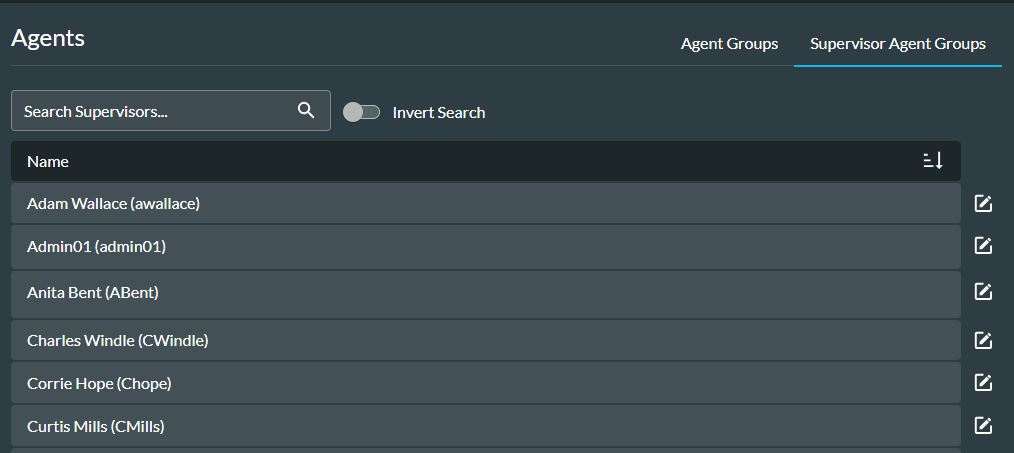Pick the Curtis Mills (CMills) row

[485, 426]
